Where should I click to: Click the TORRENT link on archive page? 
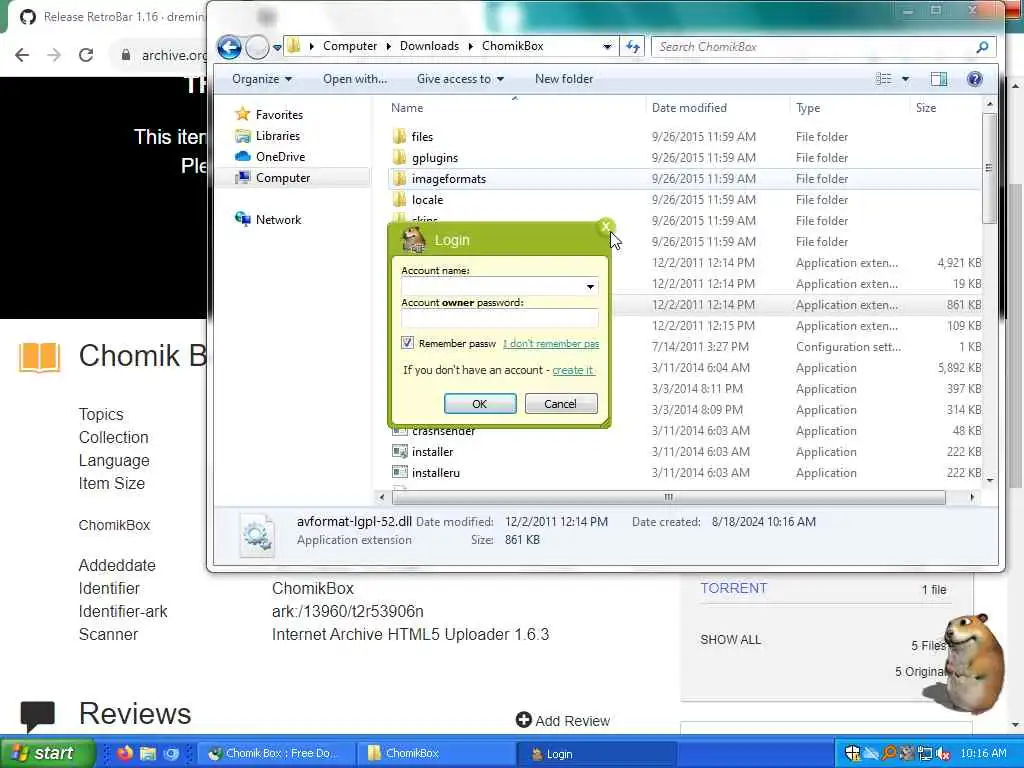point(733,588)
